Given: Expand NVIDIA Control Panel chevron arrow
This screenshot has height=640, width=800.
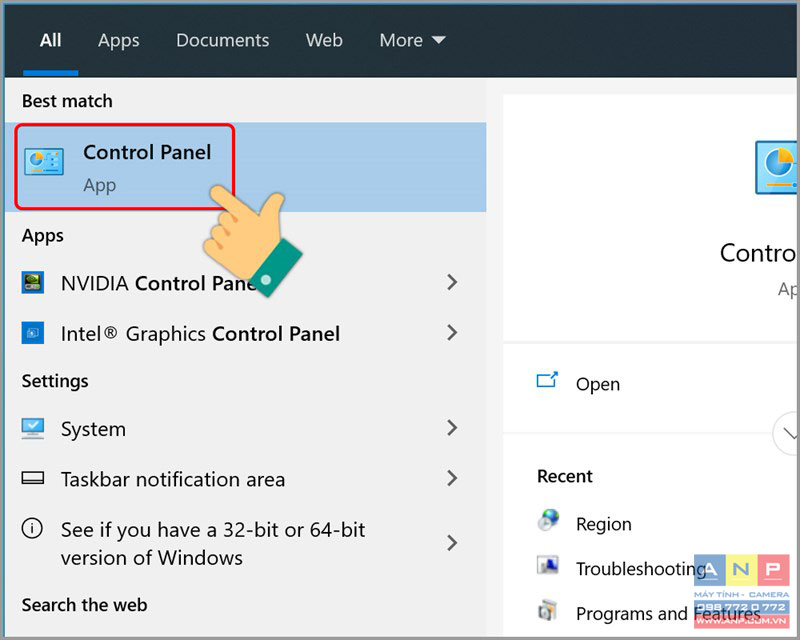Looking at the screenshot, I should pos(452,282).
